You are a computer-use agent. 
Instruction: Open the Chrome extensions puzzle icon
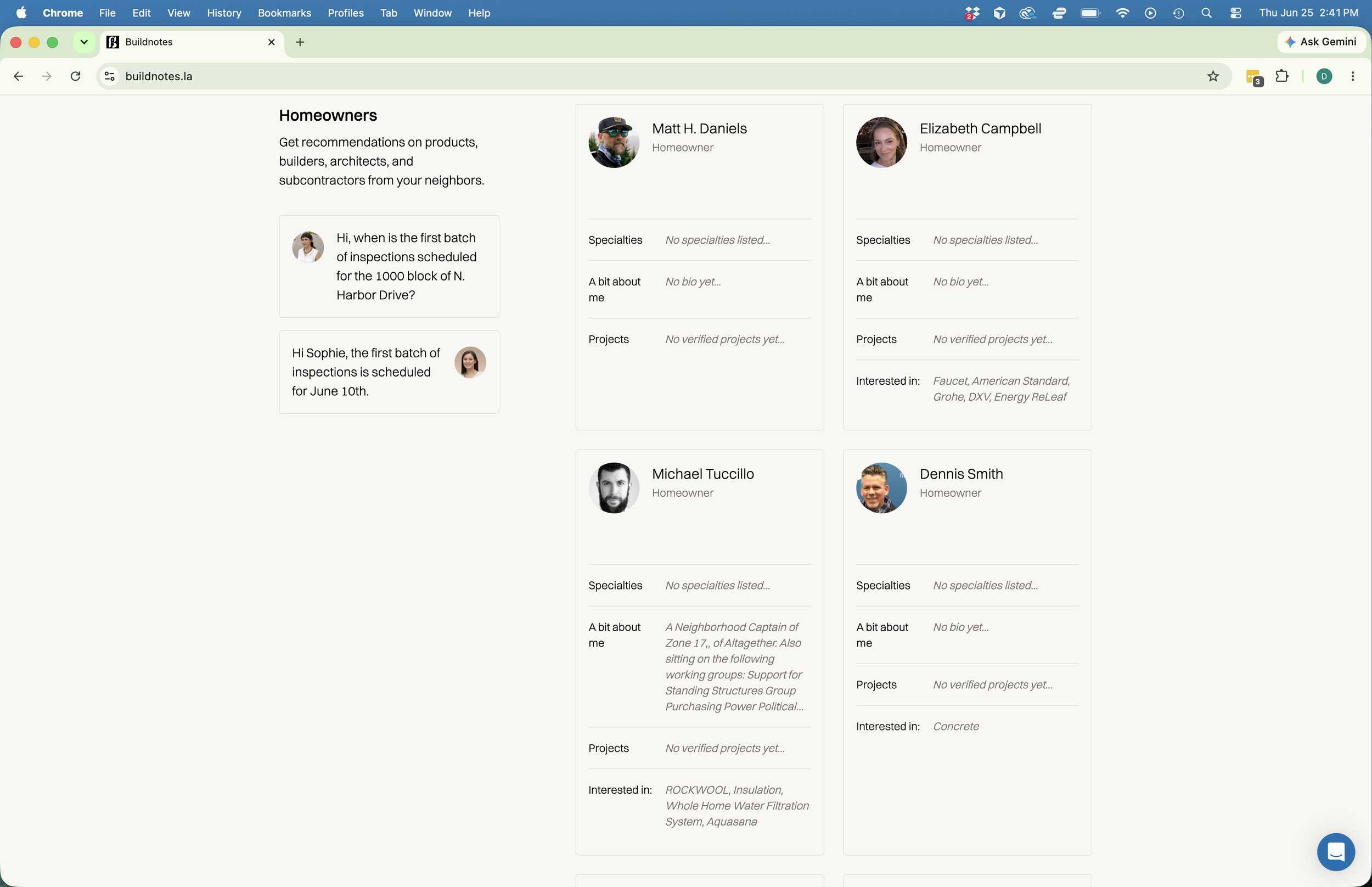(x=1281, y=76)
